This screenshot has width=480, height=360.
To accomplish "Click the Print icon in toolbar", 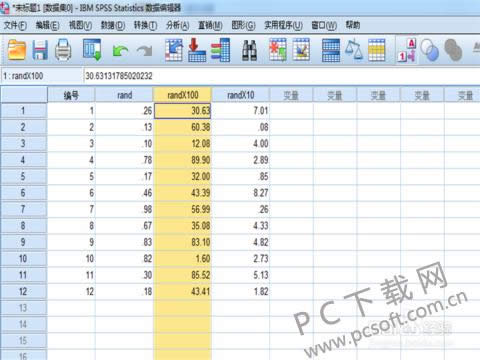I will [63, 50].
